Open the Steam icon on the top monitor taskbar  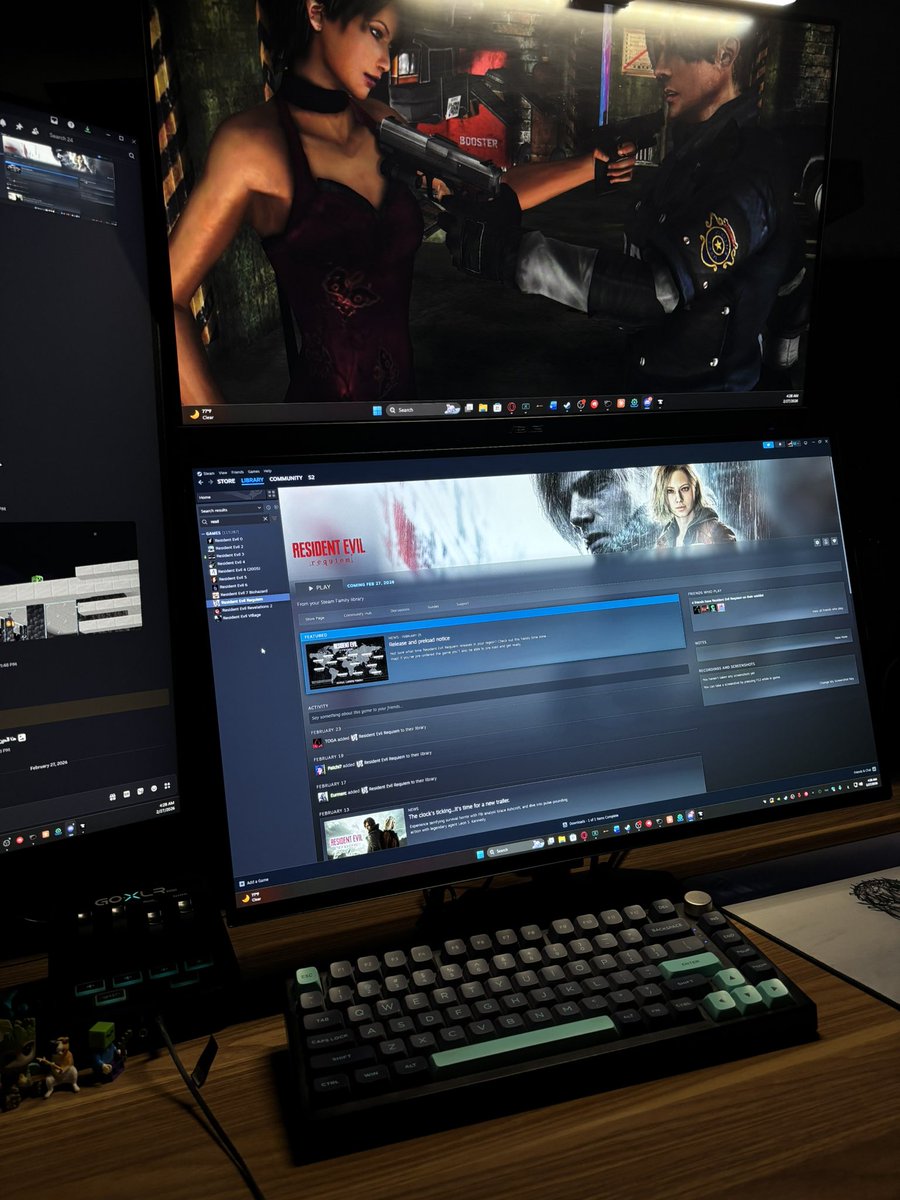coord(567,405)
